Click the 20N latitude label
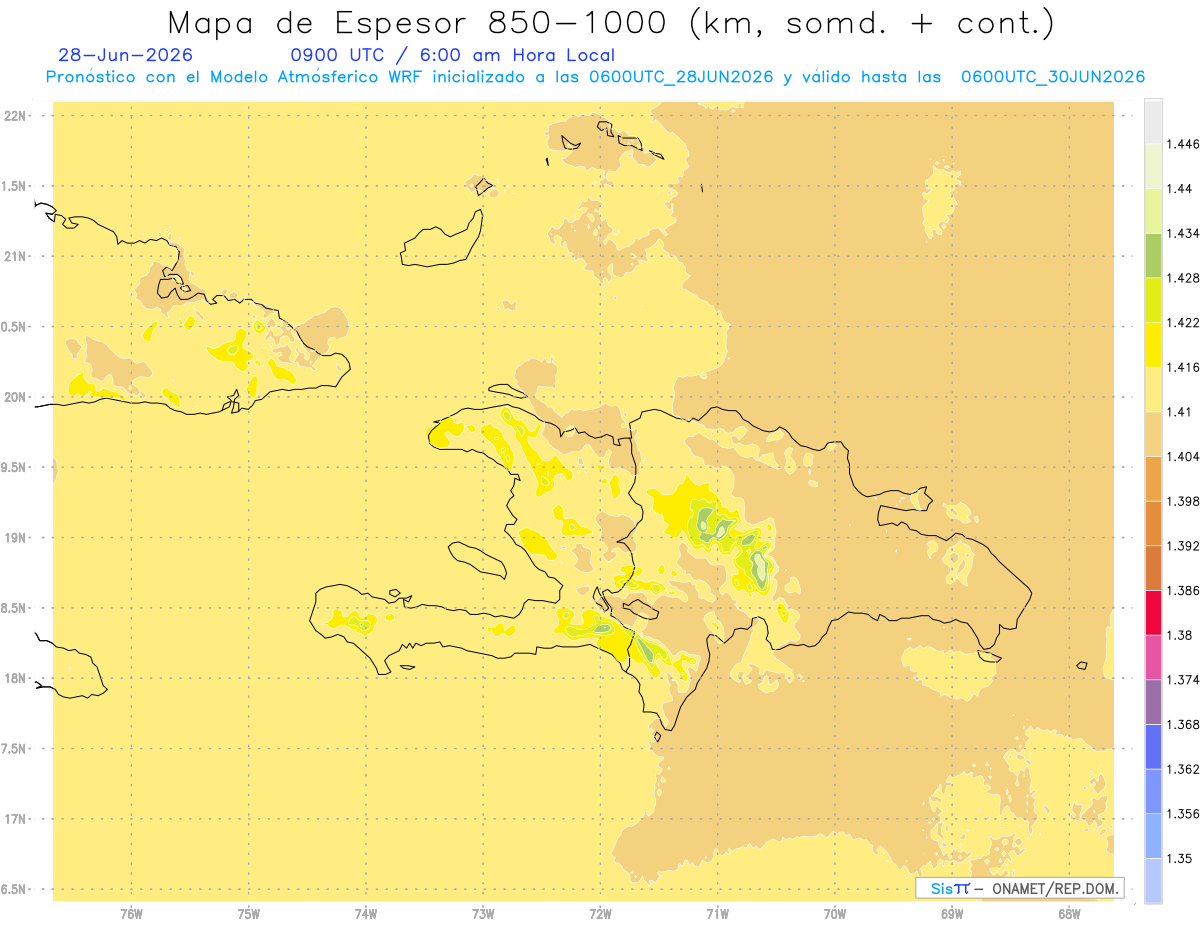 coord(16,397)
